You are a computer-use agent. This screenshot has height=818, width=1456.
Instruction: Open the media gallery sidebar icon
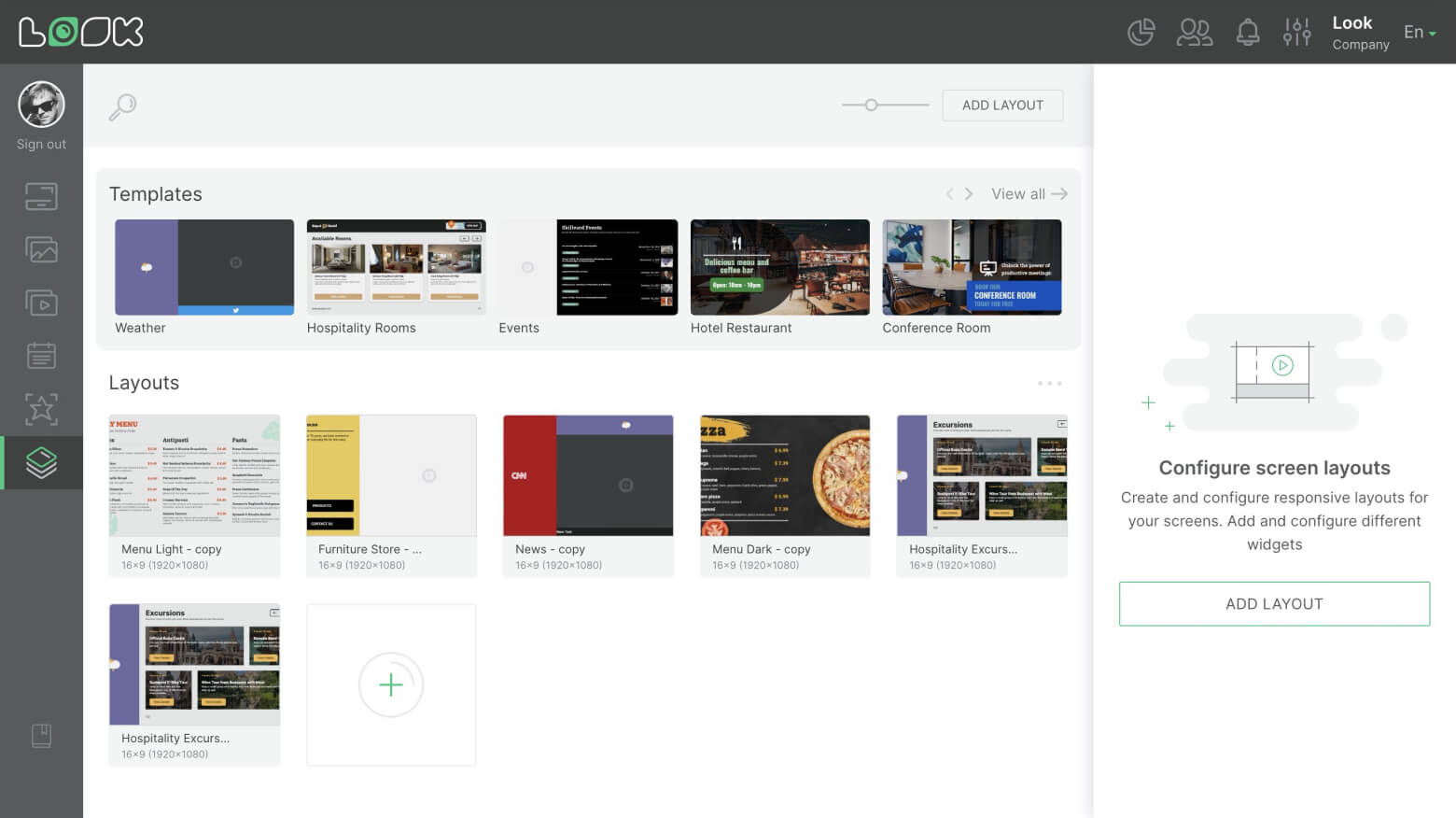[41, 249]
